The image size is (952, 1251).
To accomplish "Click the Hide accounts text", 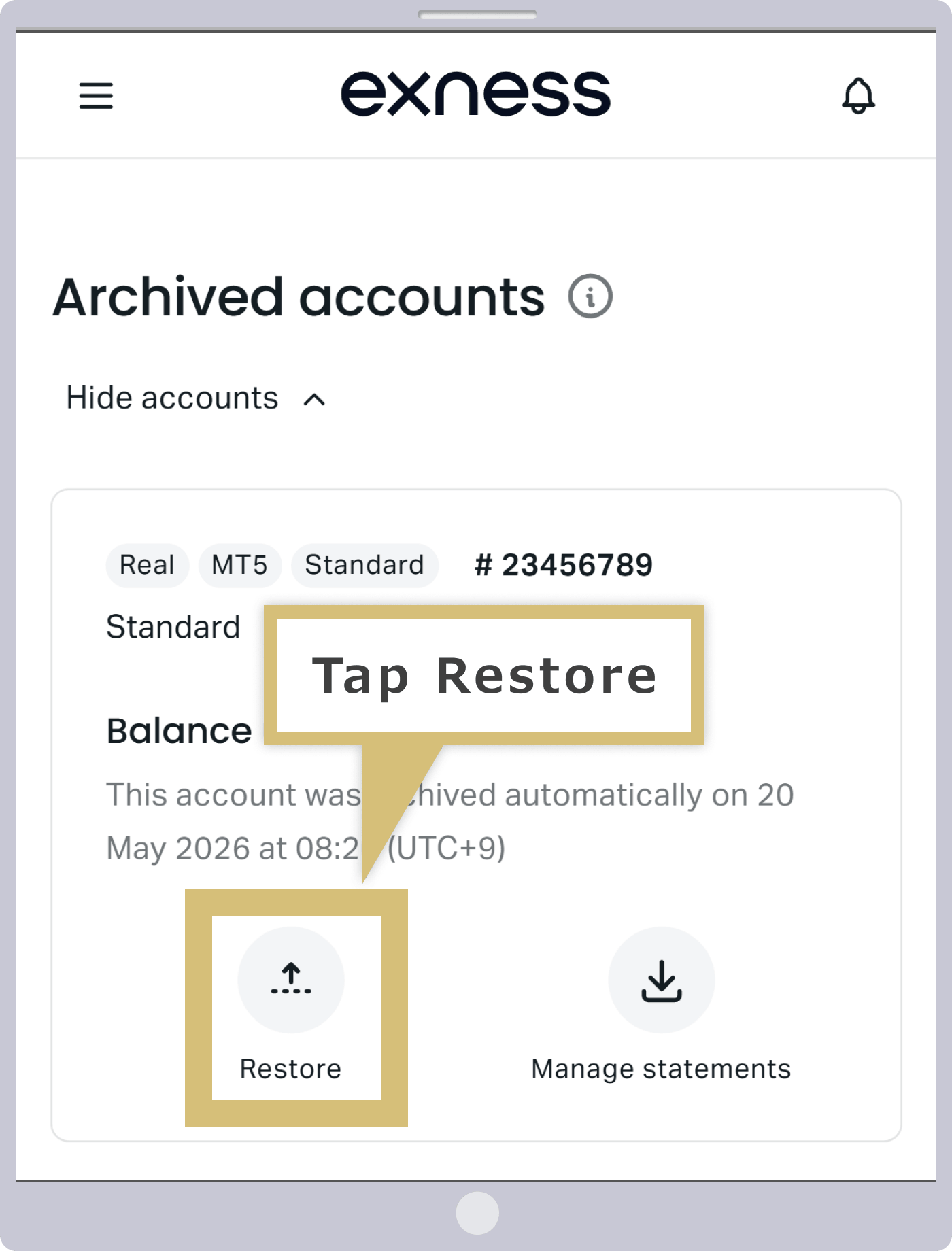I will pos(172,398).
